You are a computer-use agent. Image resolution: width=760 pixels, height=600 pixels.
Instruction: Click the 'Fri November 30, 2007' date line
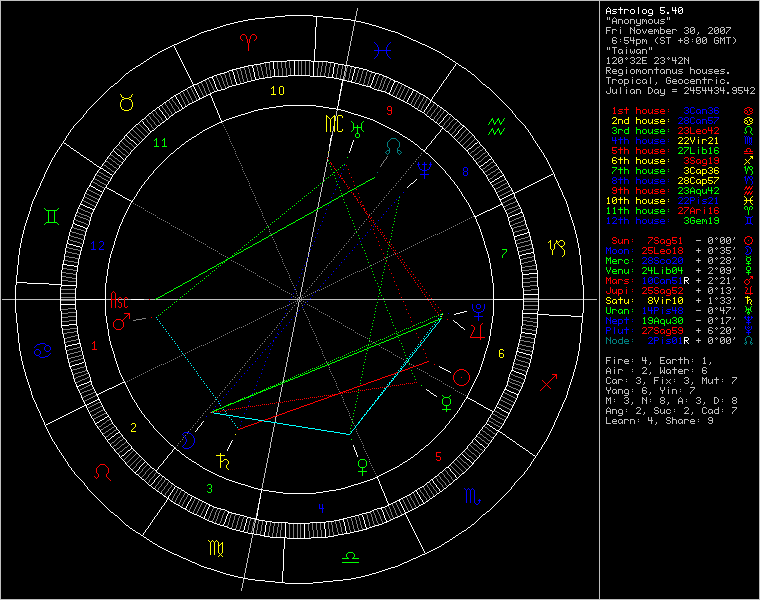[668, 31]
